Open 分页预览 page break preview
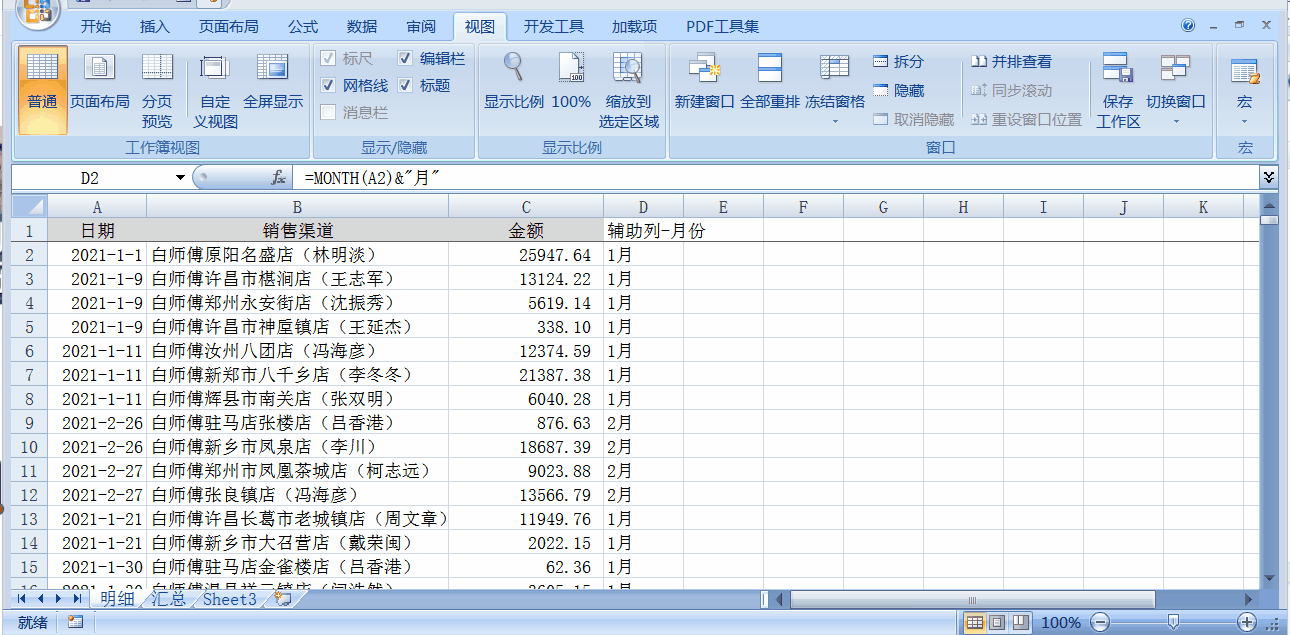1290x635 pixels. pyautogui.click(x=157, y=68)
